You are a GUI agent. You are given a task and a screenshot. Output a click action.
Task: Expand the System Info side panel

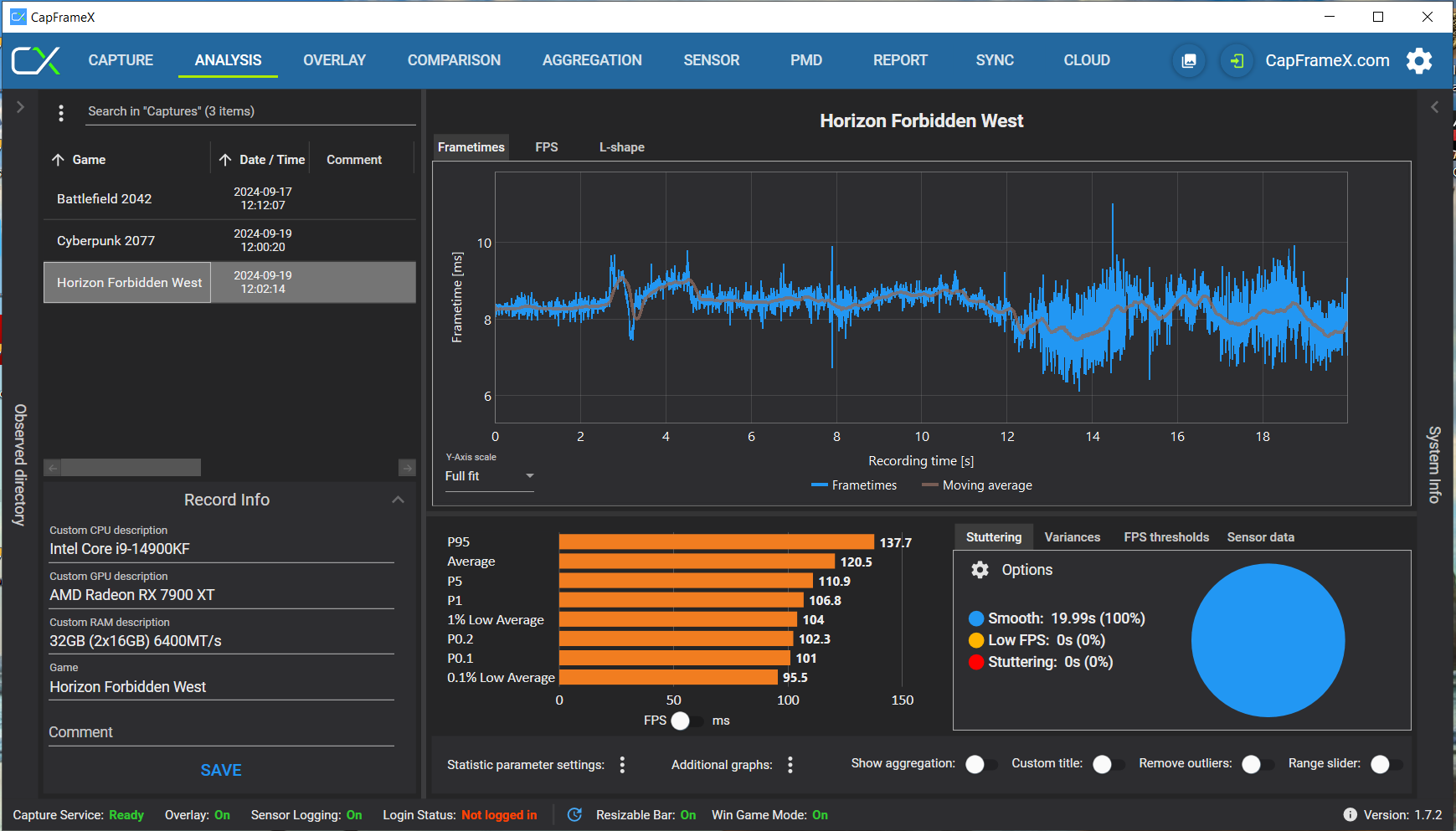click(1434, 107)
